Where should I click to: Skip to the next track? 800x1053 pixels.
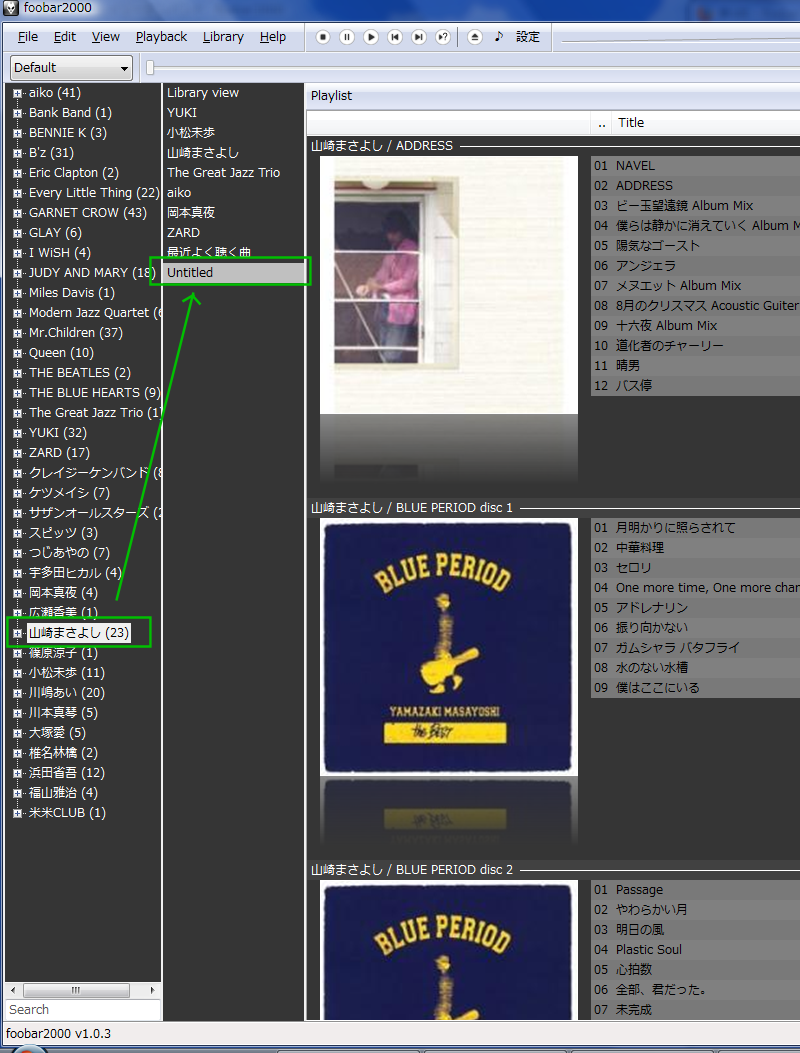[418, 37]
